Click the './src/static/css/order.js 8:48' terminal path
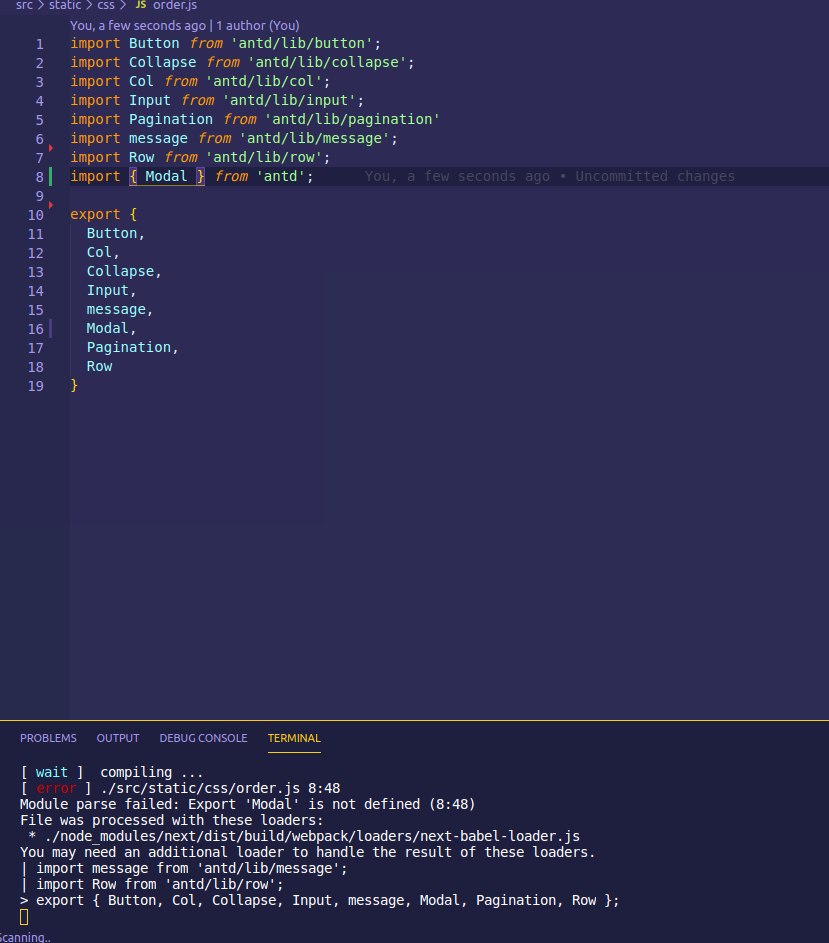Screen dimensions: 829x943 (220, 788)
